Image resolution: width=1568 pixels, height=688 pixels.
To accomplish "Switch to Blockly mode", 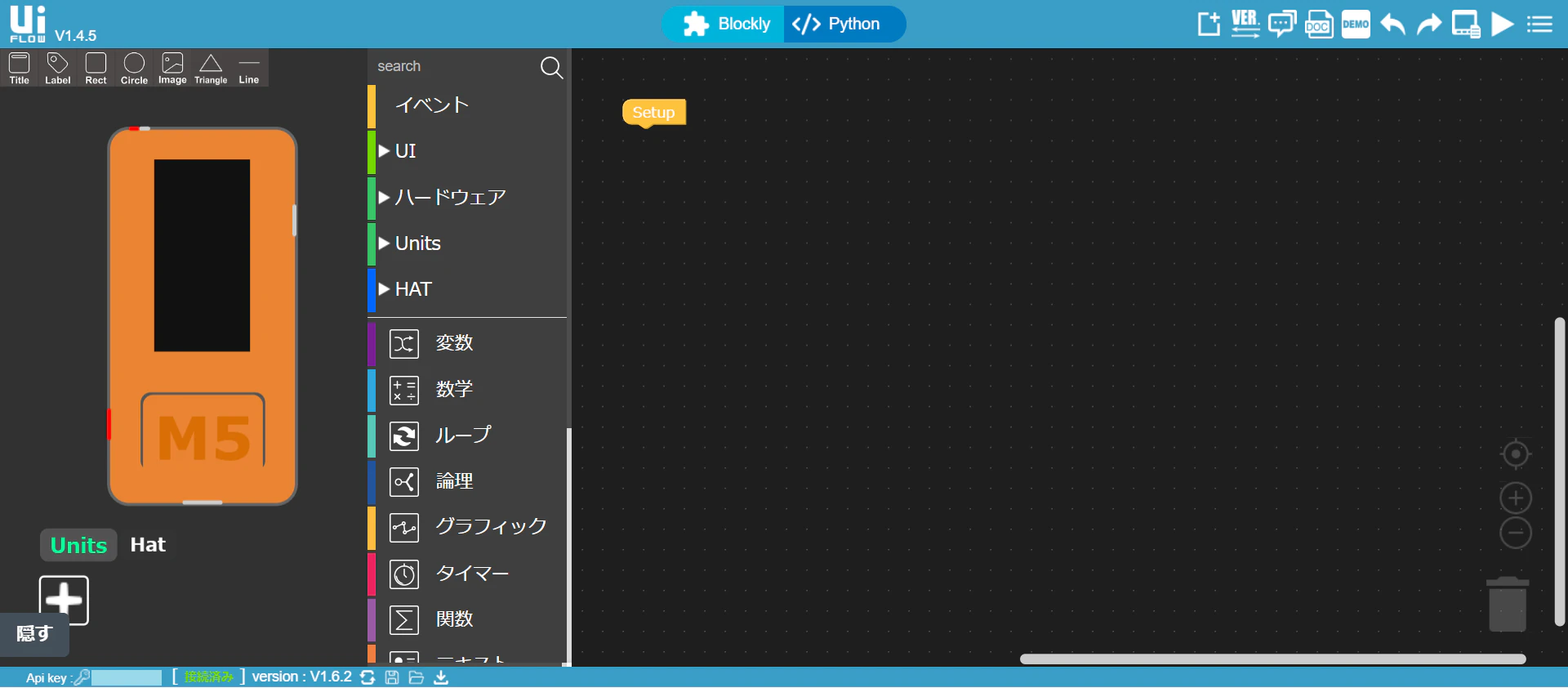I will pos(724,24).
